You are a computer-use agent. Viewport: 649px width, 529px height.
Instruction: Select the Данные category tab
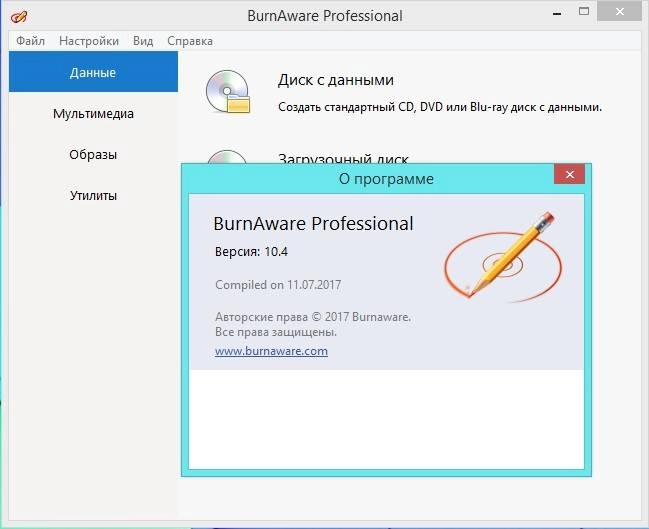point(93,72)
